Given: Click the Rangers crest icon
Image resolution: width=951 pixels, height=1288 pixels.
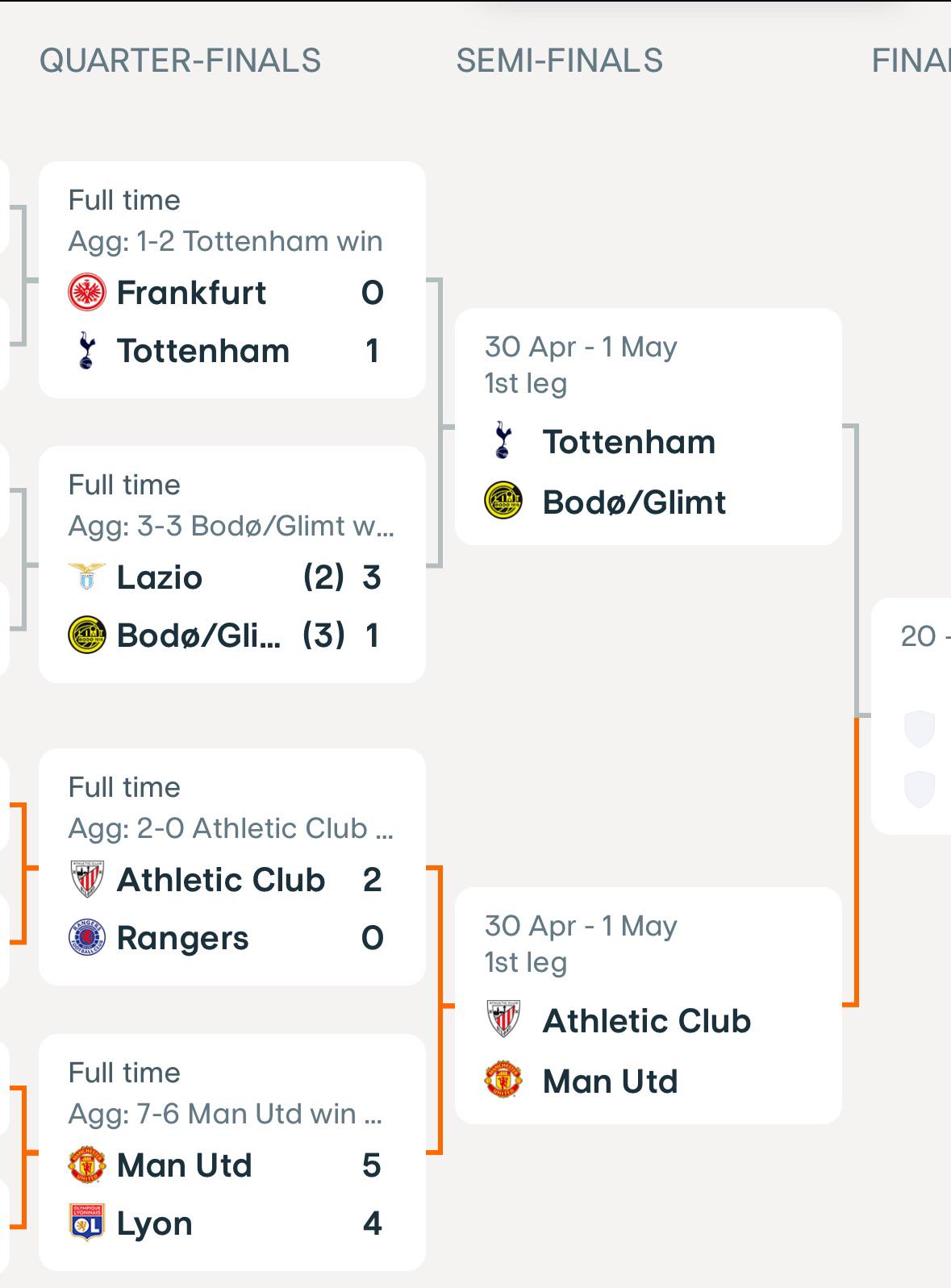Looking at the screenshot, I should [87, 938].
